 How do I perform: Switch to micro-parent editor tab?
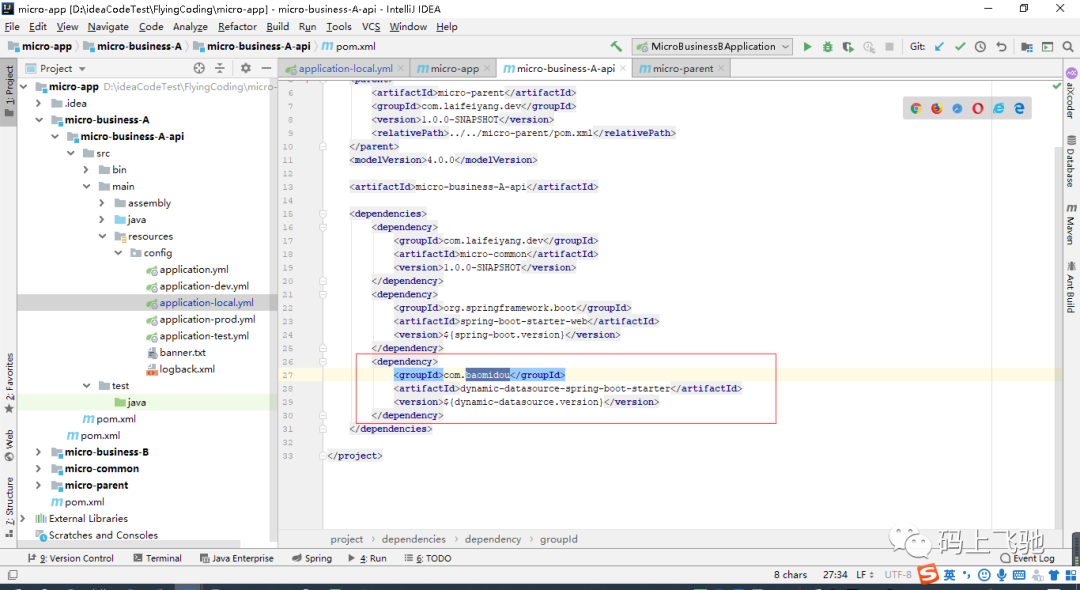[682, 68]
